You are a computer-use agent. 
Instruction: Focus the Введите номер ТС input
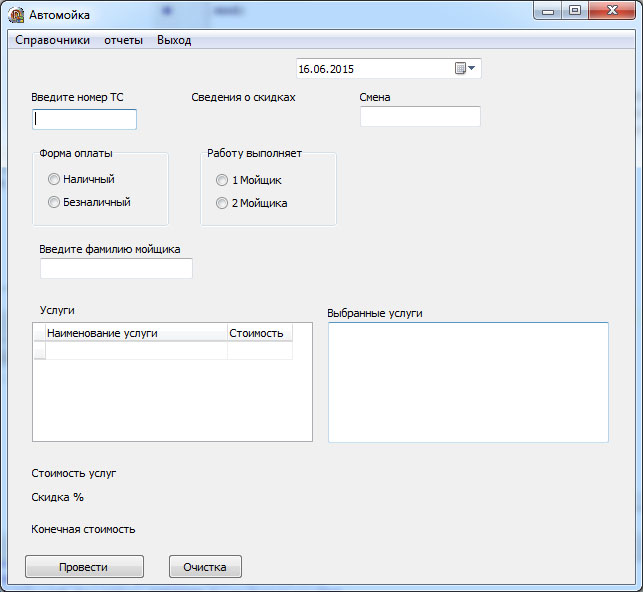84,119
